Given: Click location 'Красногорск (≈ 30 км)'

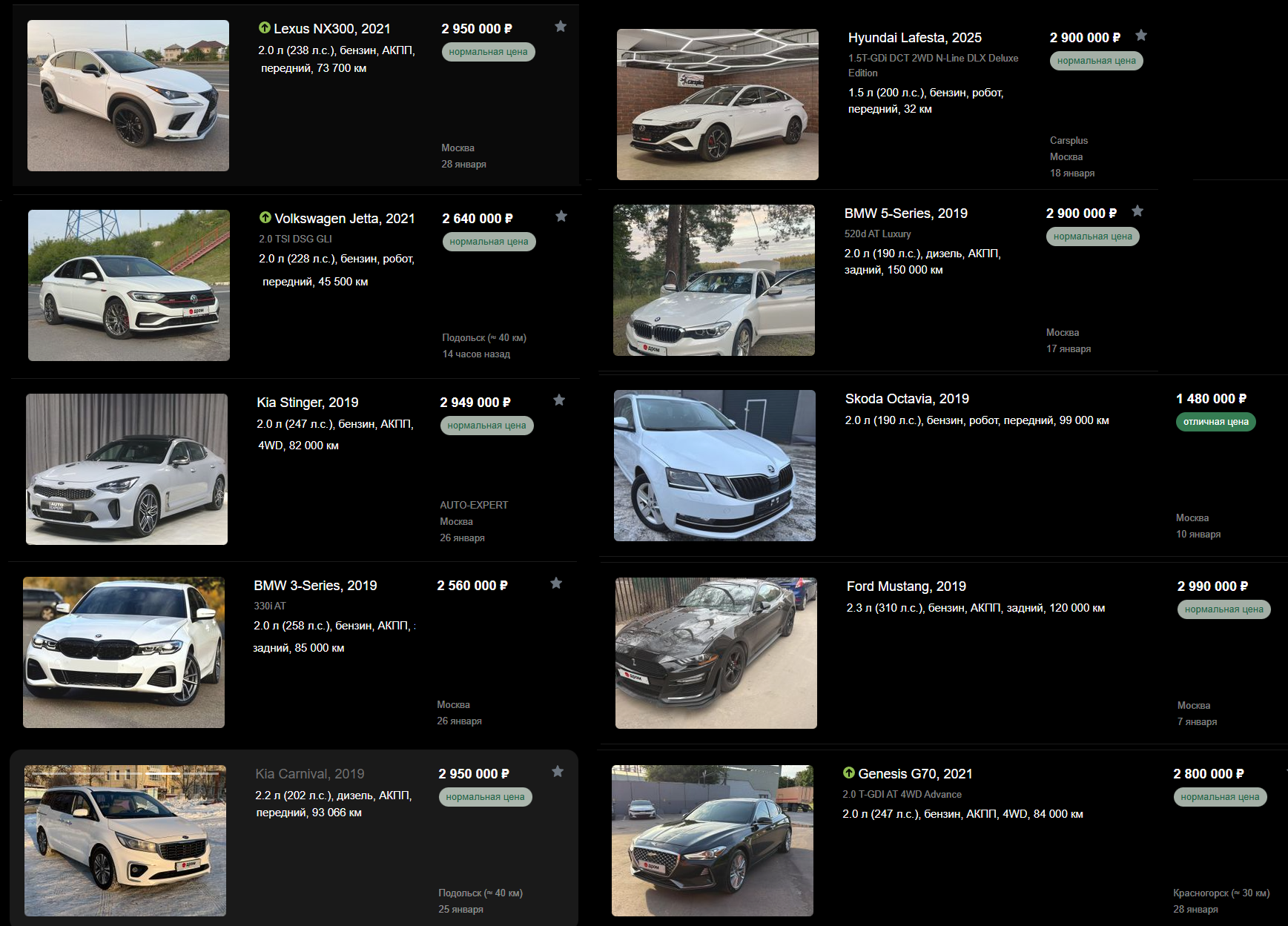Looking at the screenshot, I should 1221,893.
